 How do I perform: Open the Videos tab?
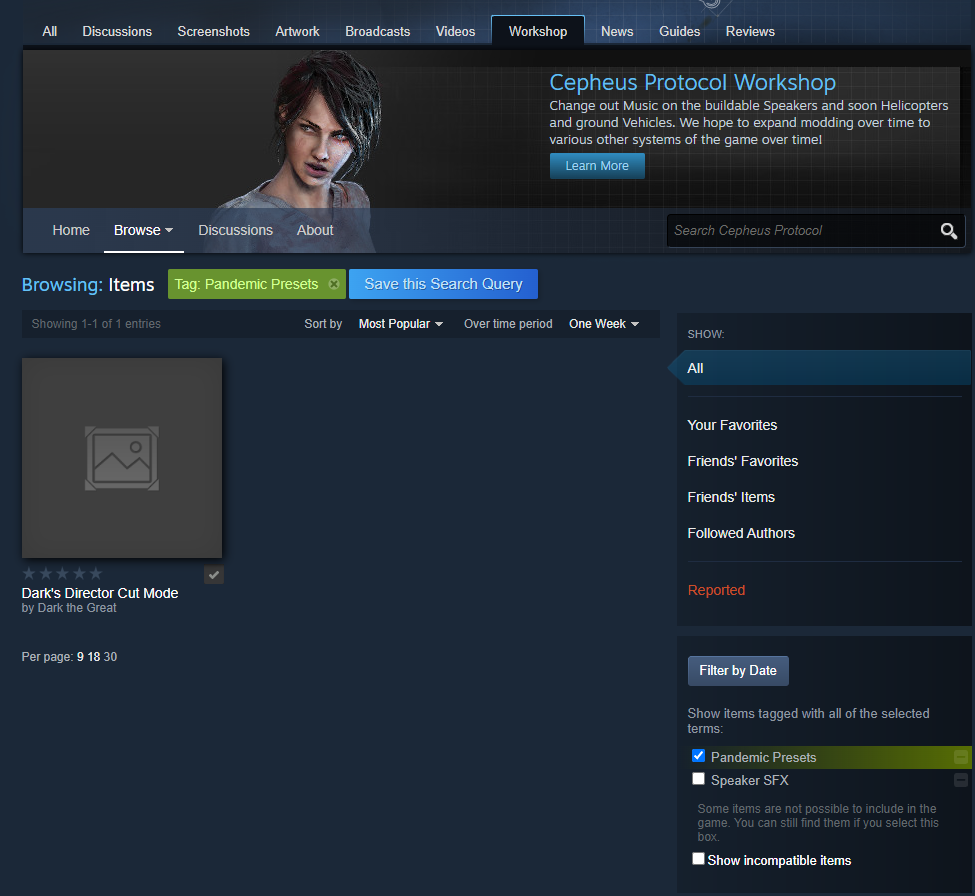[455, 31]
